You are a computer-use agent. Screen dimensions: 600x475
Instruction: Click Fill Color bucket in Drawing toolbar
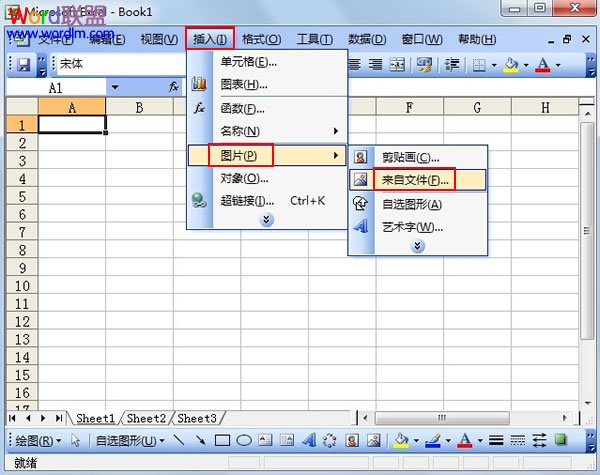click(401, 441)
